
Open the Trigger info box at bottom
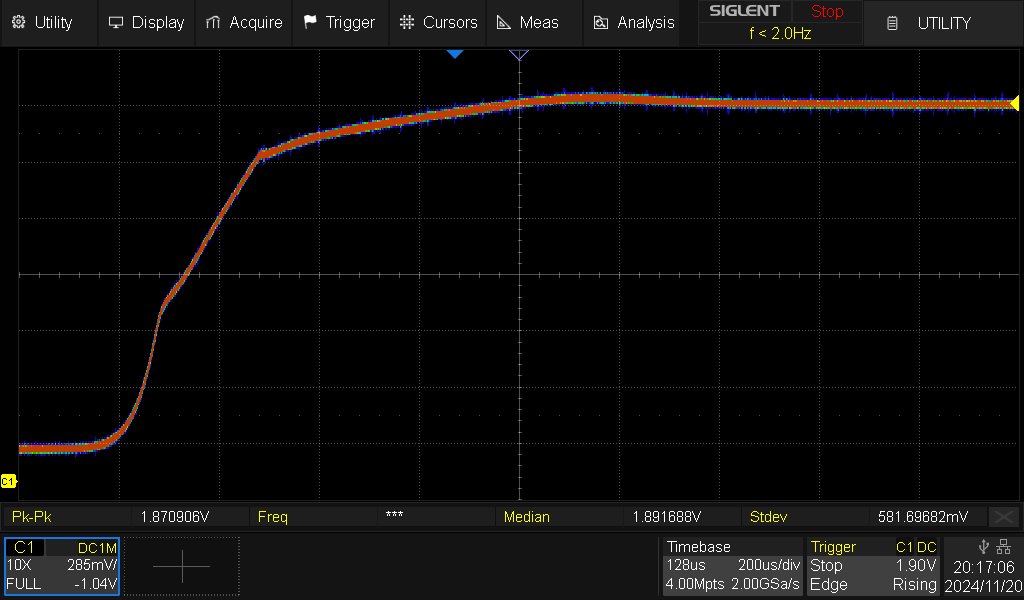[873, 566]
